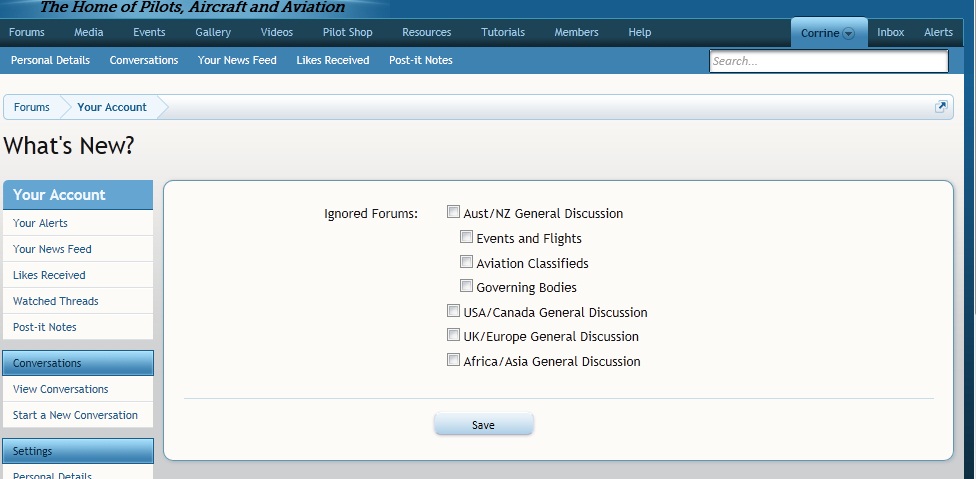This screenshot has height=479, width=976.
Task: Tick the Aust/NZ General Discussion checkbox
Action: [453, 212]
